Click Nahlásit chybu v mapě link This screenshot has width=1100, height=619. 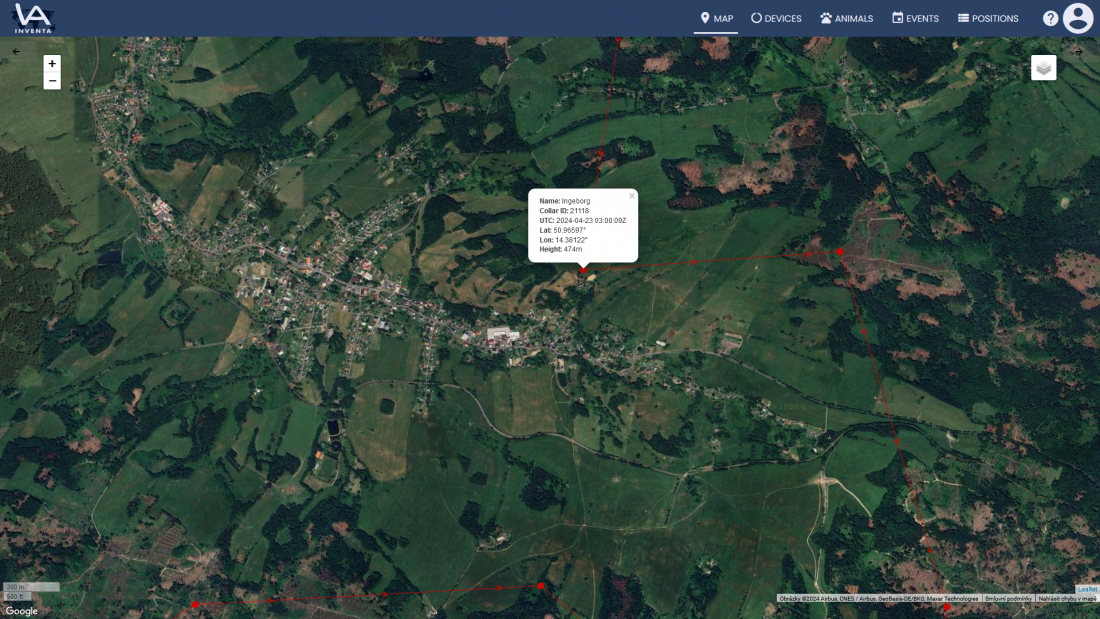1067,598
